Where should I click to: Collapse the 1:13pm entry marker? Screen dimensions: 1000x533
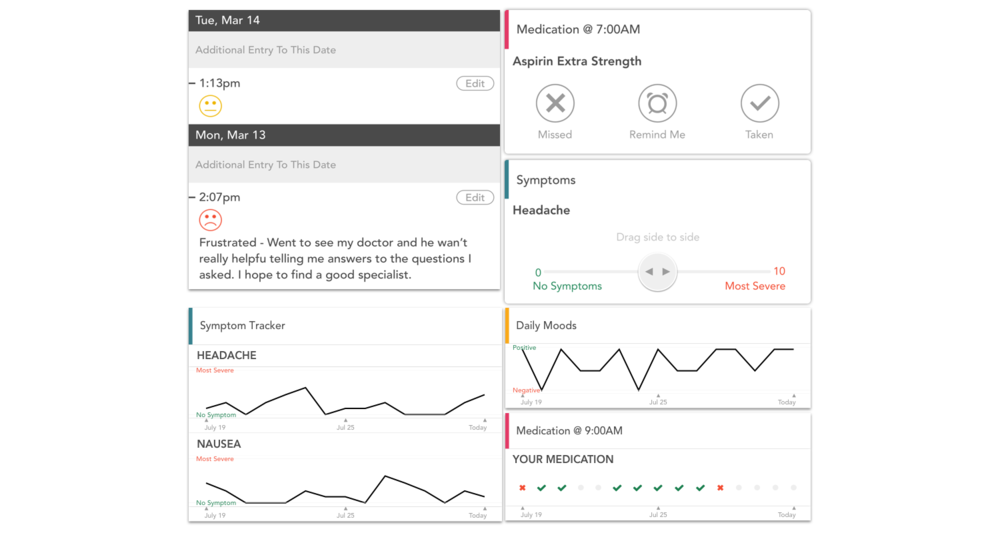(x=192, y=84)
